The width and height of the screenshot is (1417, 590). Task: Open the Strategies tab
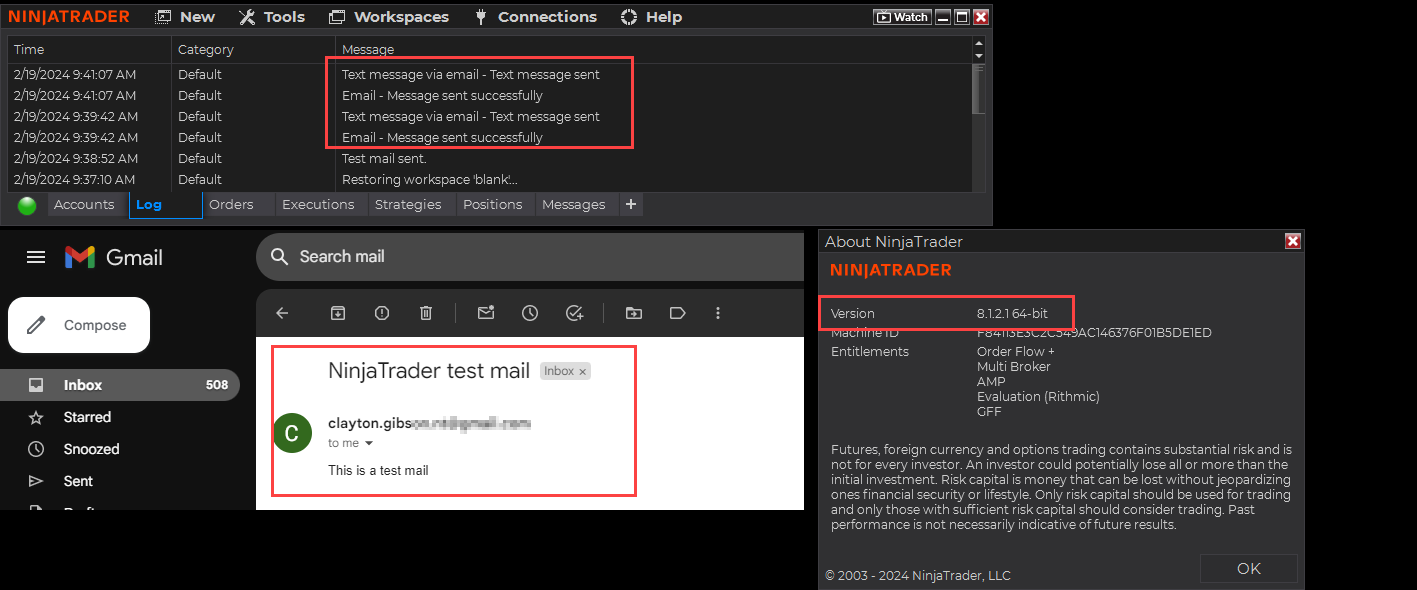(x=408, y=205)
